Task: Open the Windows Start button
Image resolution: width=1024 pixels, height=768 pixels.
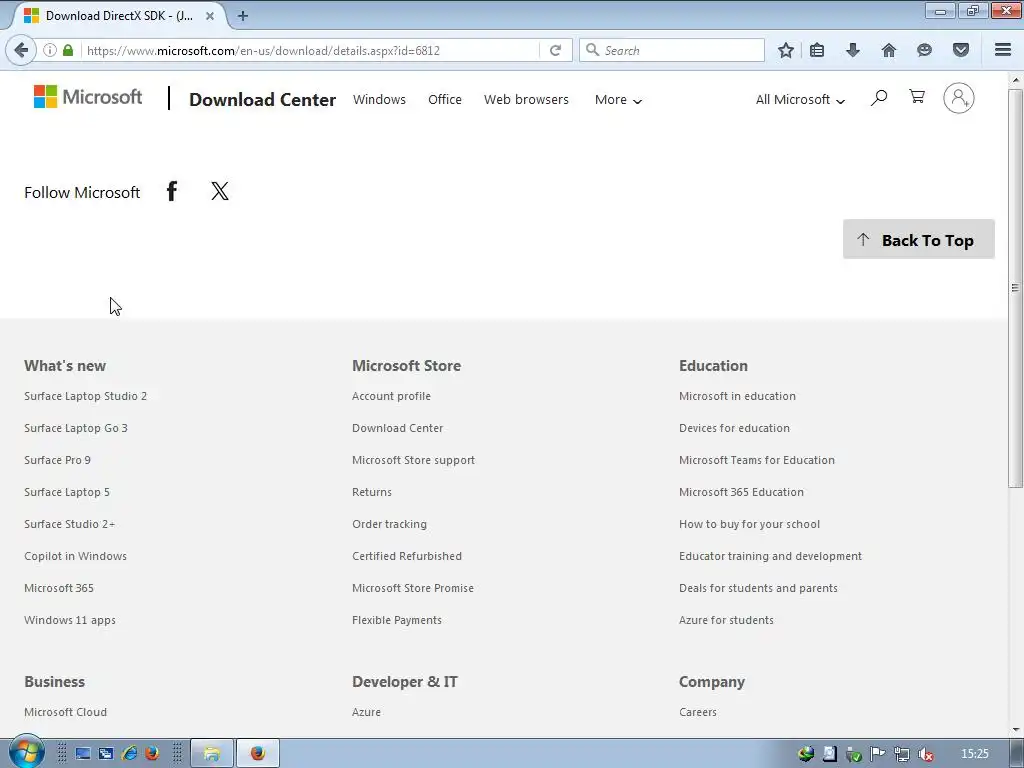Action: [x=26, y=753]
